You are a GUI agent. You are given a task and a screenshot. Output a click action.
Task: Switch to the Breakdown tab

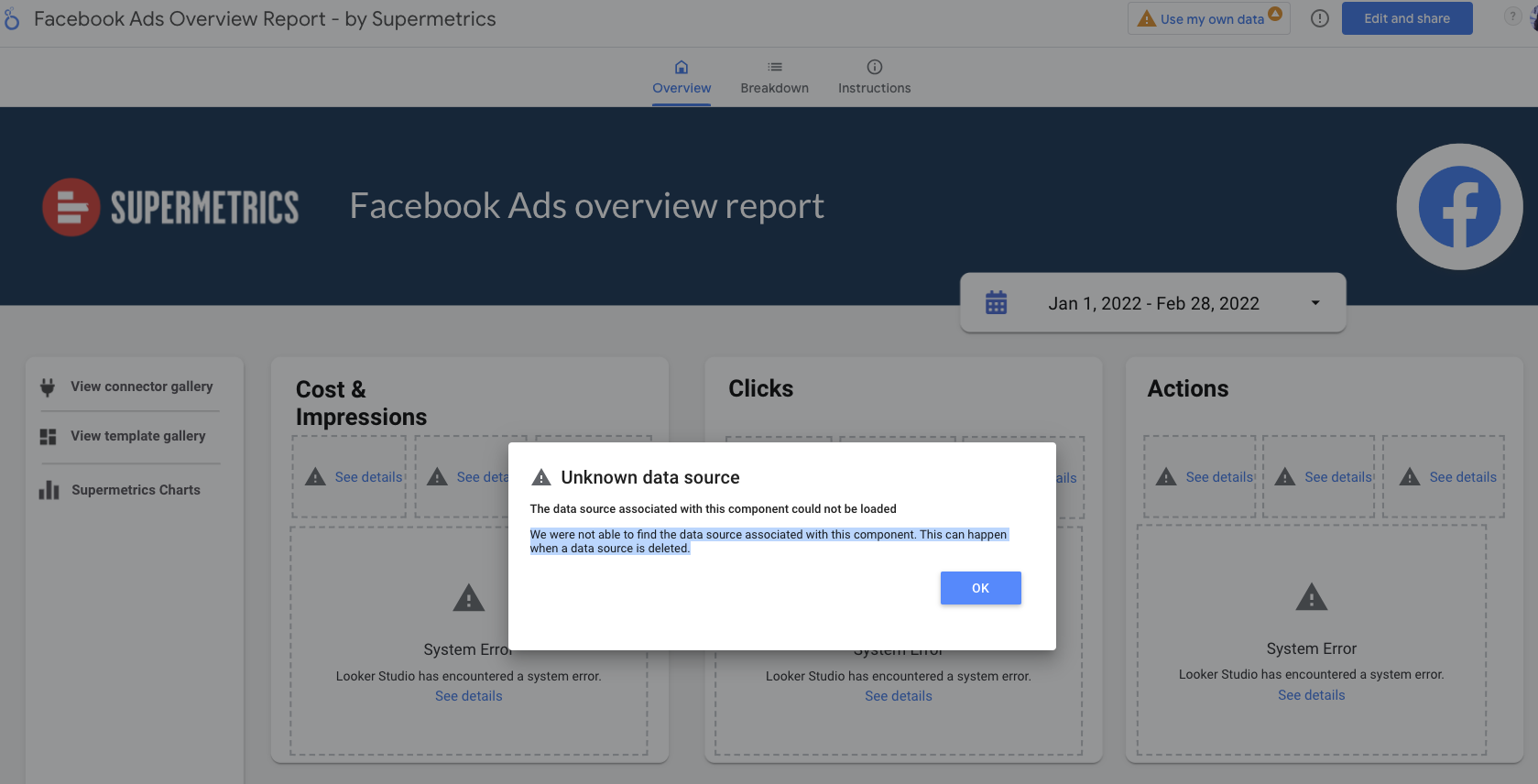pyautogui.click(x=774, y=78)
